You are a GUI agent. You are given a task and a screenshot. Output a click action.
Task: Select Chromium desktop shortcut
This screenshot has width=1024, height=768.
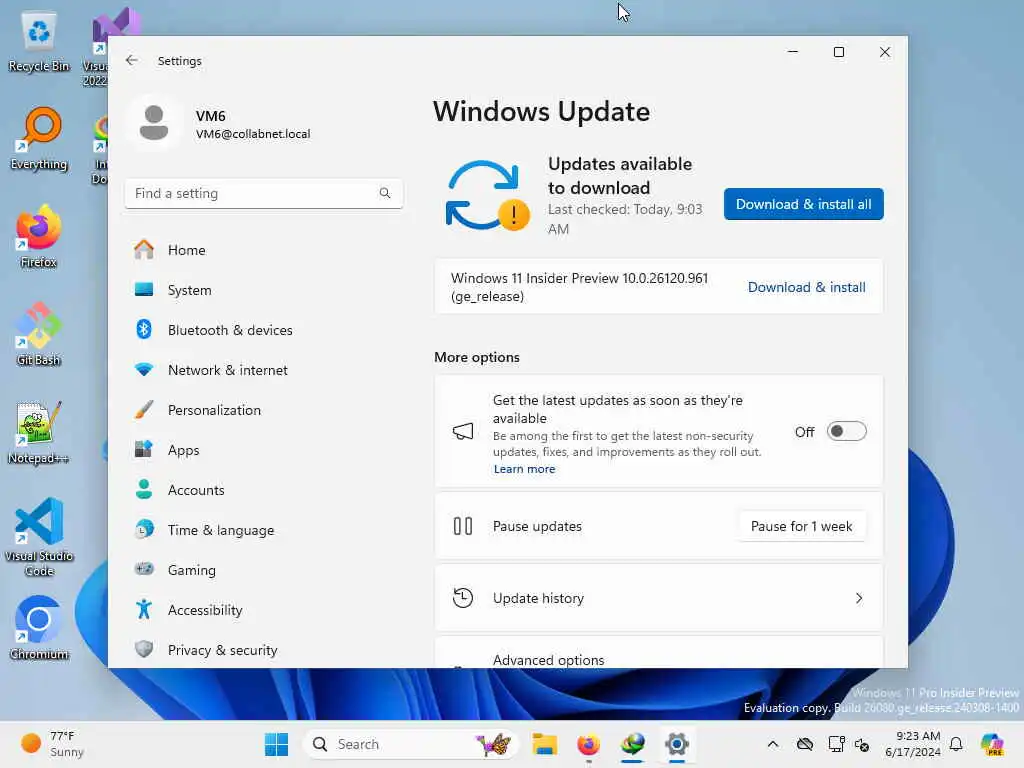[x=39, y=628]
